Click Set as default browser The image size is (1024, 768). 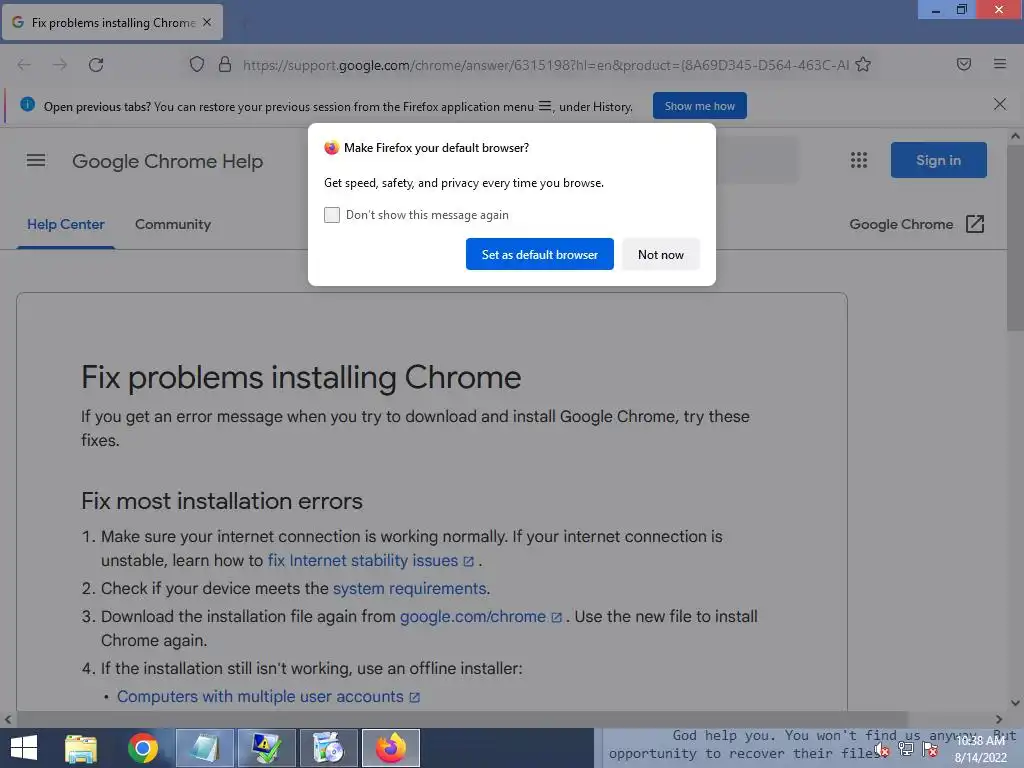pos(539,254)
